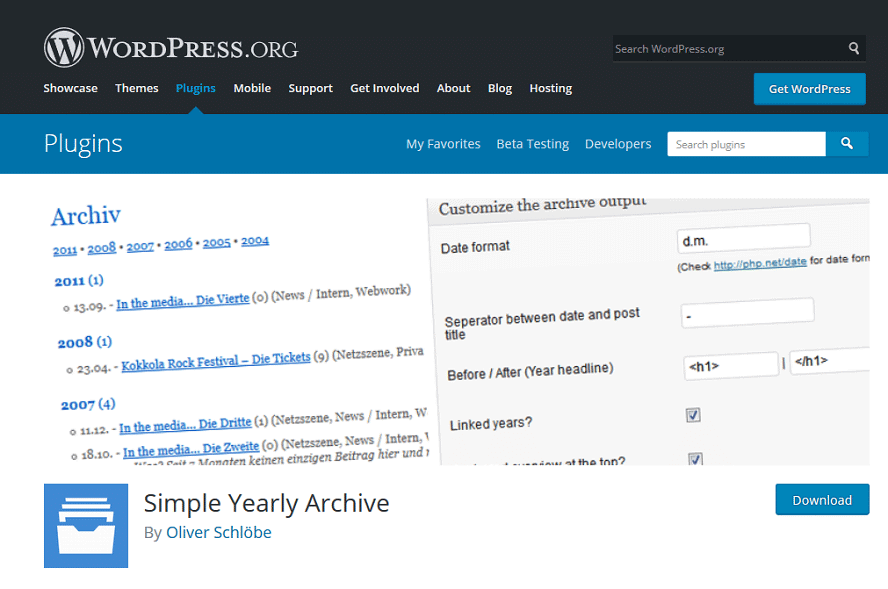Click the Archiv heading in the screenshot
The height and width of the screenshot is (589, 888).
point(86,216)
